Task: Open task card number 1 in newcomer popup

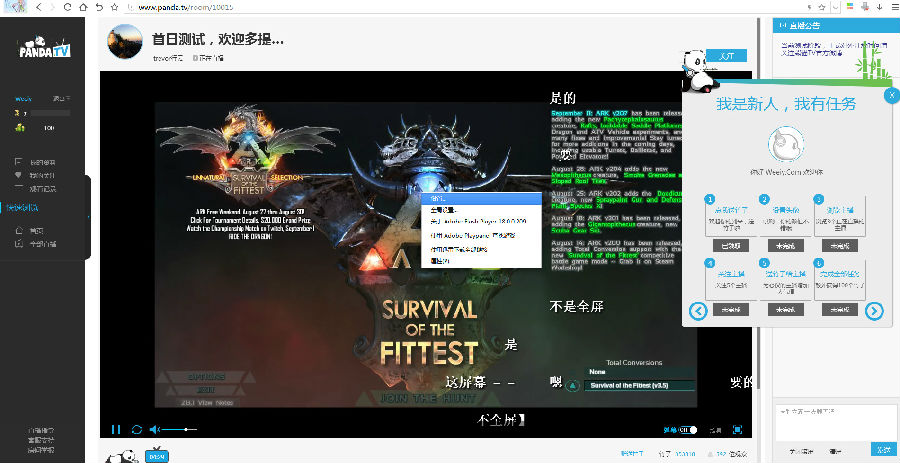Action: point(731,216)
